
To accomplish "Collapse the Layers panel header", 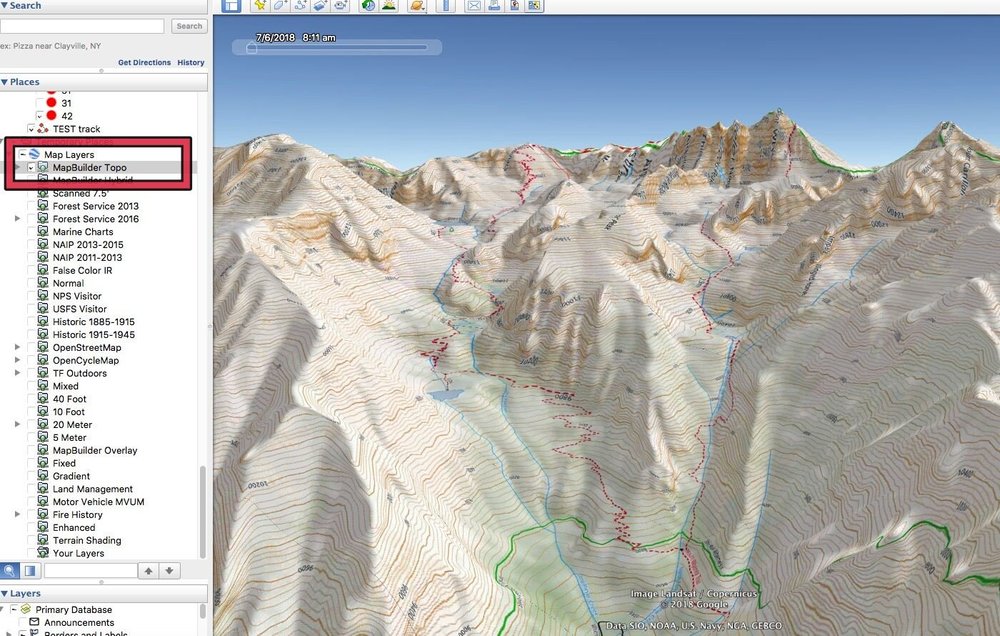I will coord(103,593).
